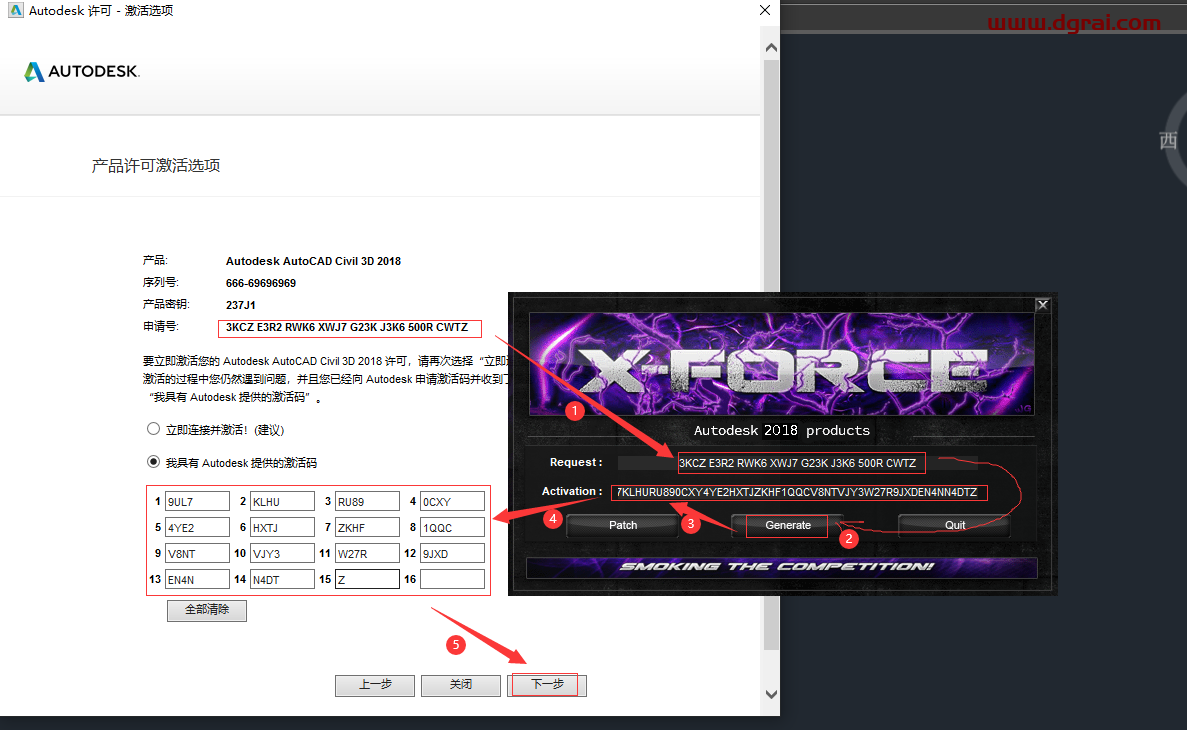
Task: Click the 西 compass label in the background window
Action: pyautogui.click(x=1168, y=141)
